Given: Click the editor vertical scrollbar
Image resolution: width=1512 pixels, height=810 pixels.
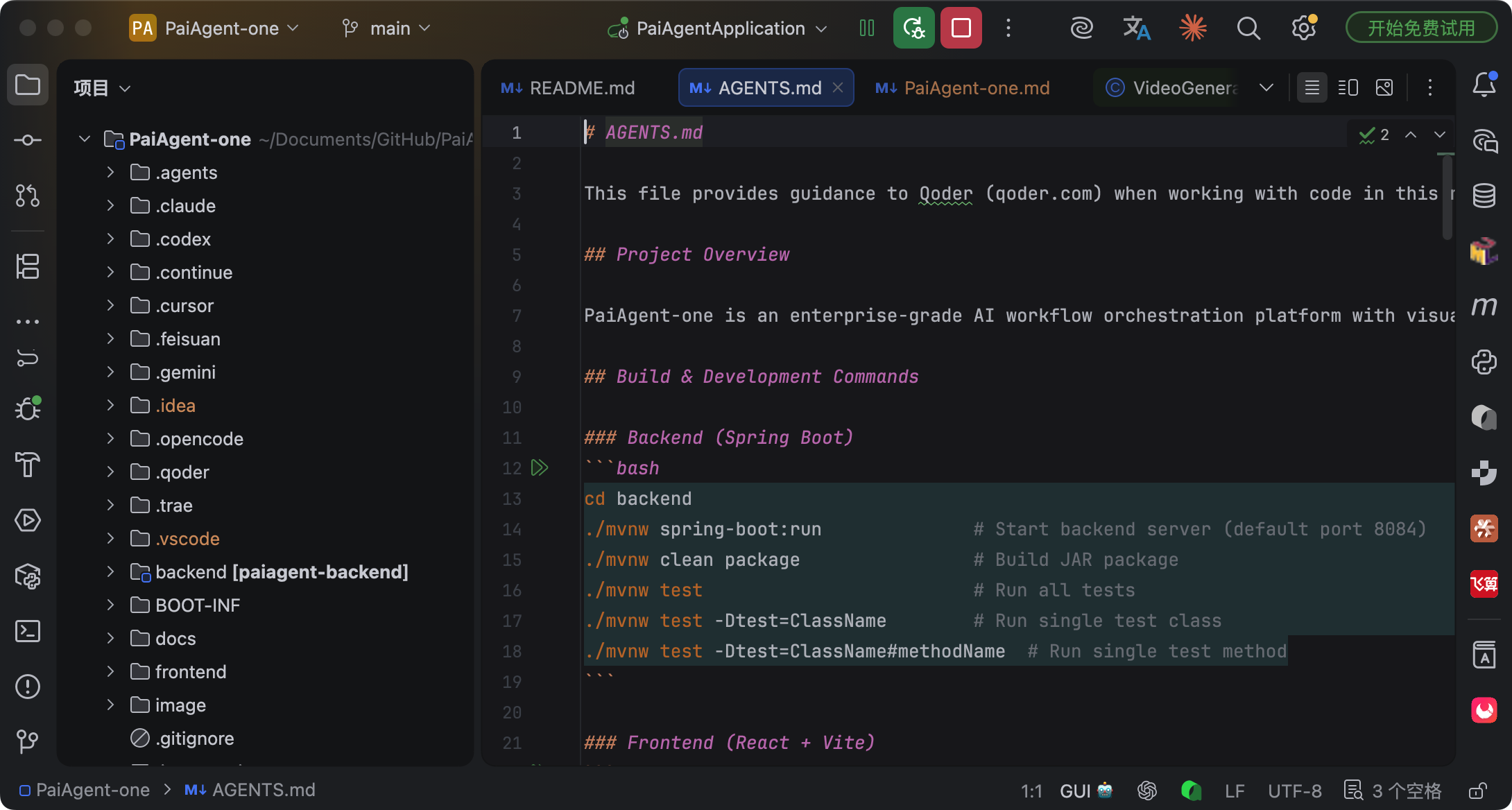Looking at the screenshot, I should (1447, 198).
